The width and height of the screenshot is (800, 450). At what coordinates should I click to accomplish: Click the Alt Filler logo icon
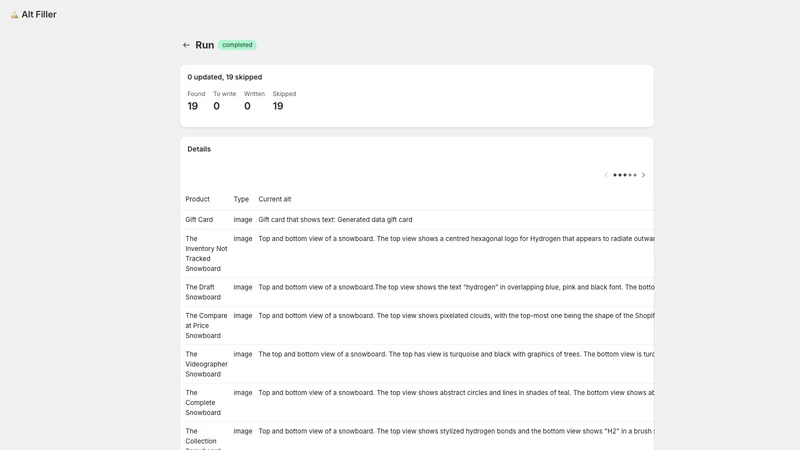tap(14, 15)
